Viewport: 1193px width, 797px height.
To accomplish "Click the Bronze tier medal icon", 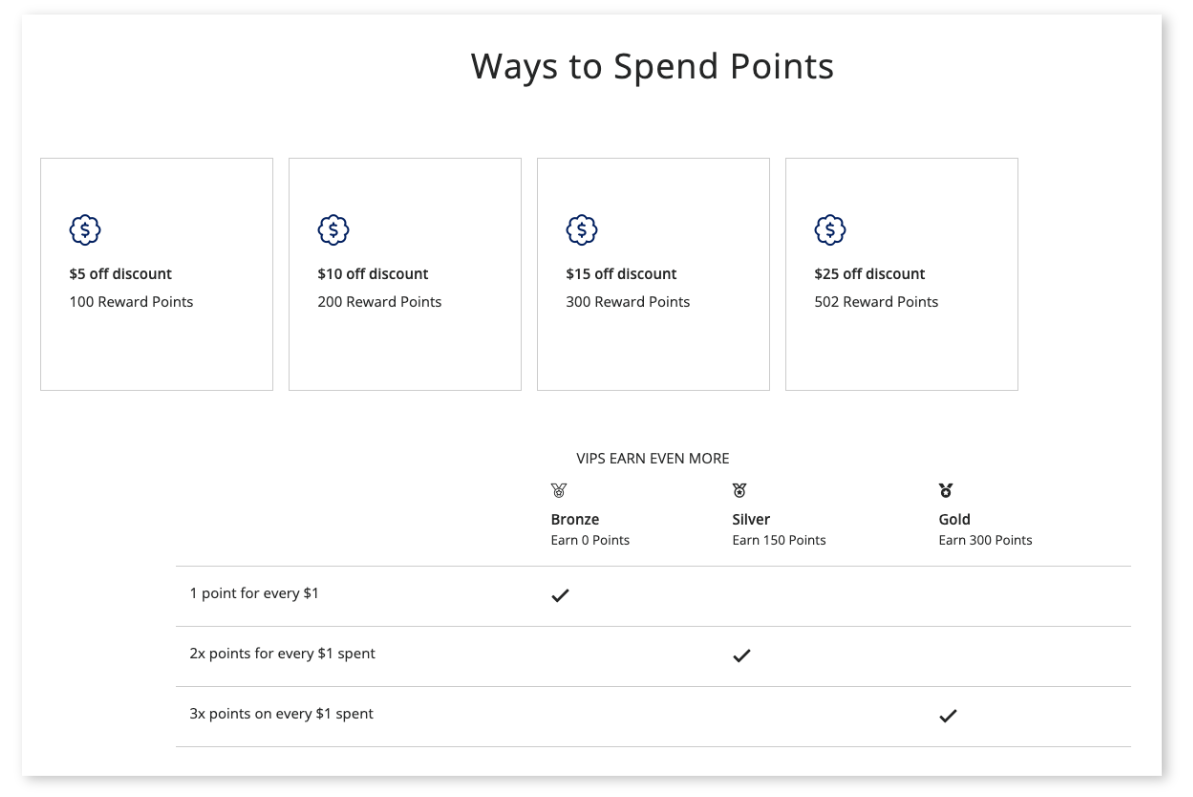I will tap(559, 491).
